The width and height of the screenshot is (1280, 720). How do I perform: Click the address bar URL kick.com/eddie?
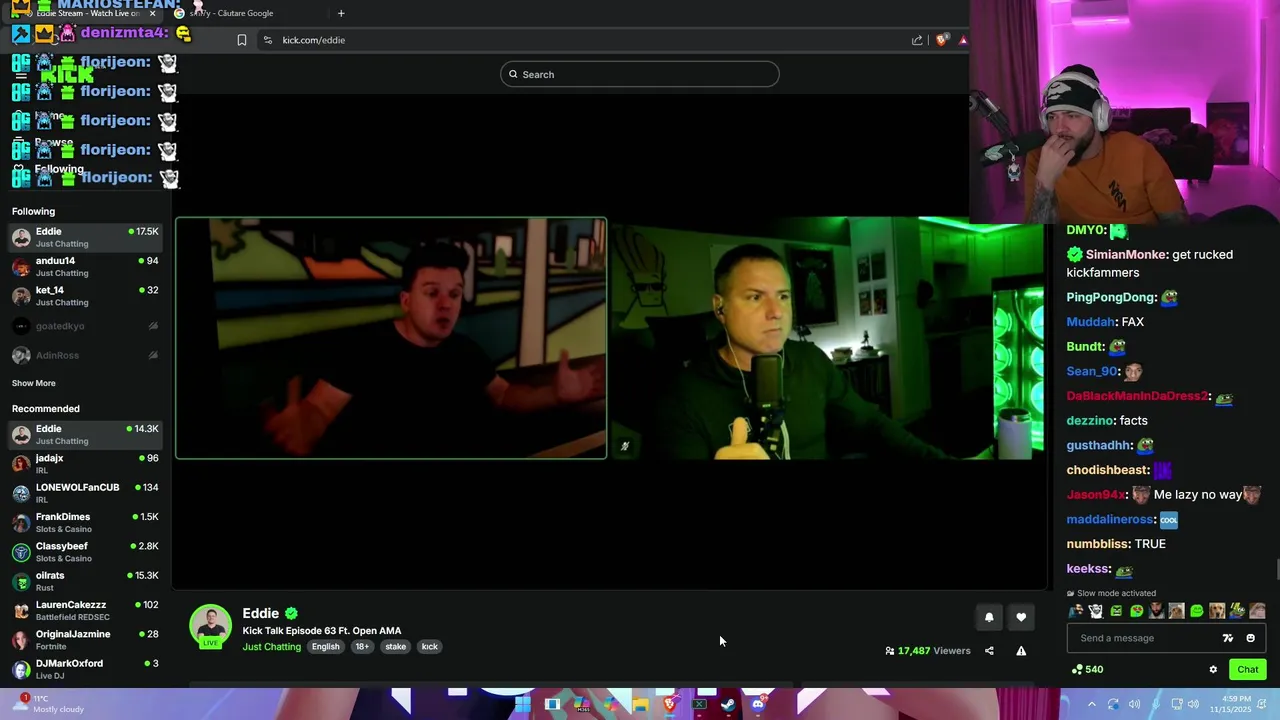pyautogui.click(x=313, y=40)
